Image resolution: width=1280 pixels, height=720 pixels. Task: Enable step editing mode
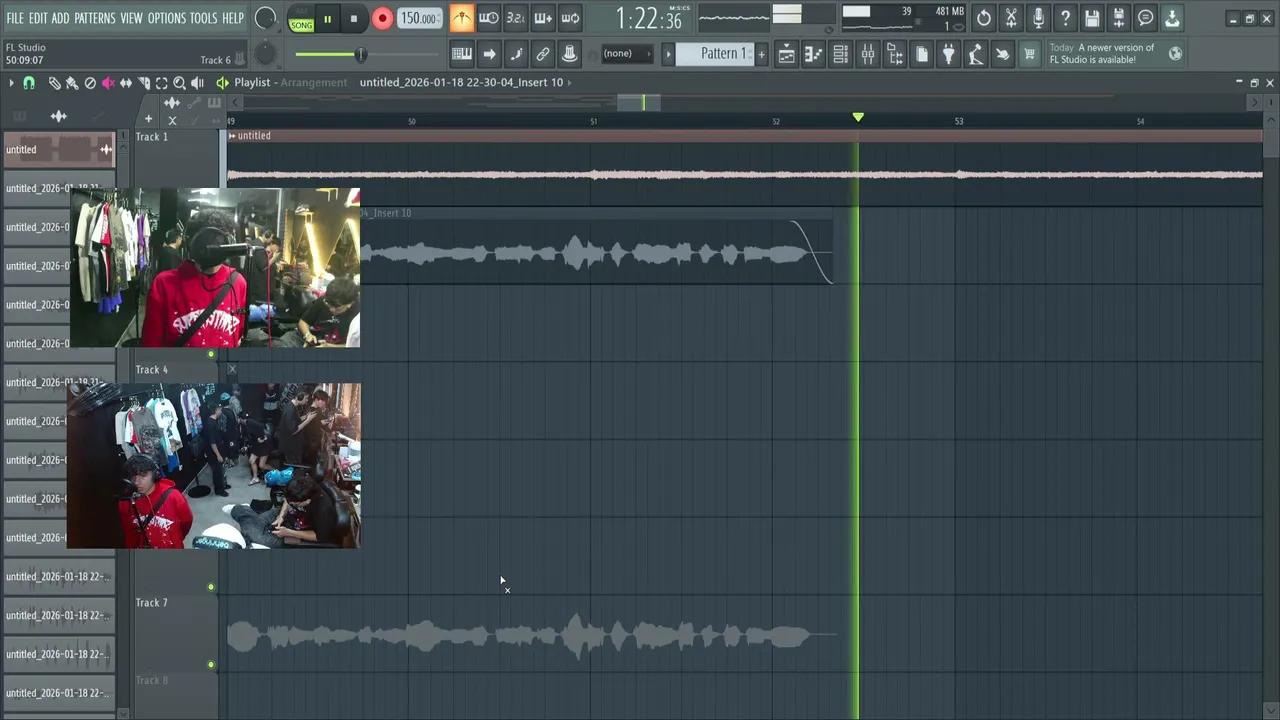click(515, 54)
